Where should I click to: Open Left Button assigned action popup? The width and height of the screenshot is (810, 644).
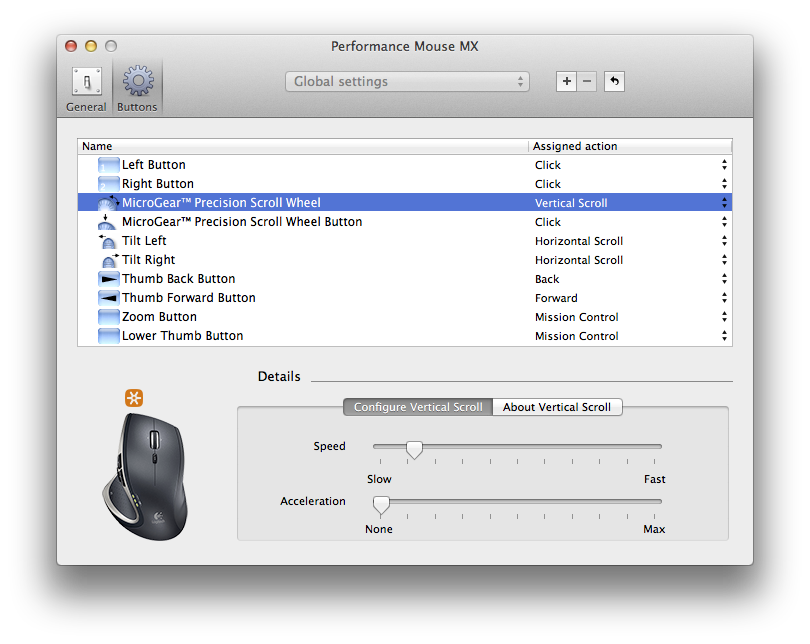724,165
